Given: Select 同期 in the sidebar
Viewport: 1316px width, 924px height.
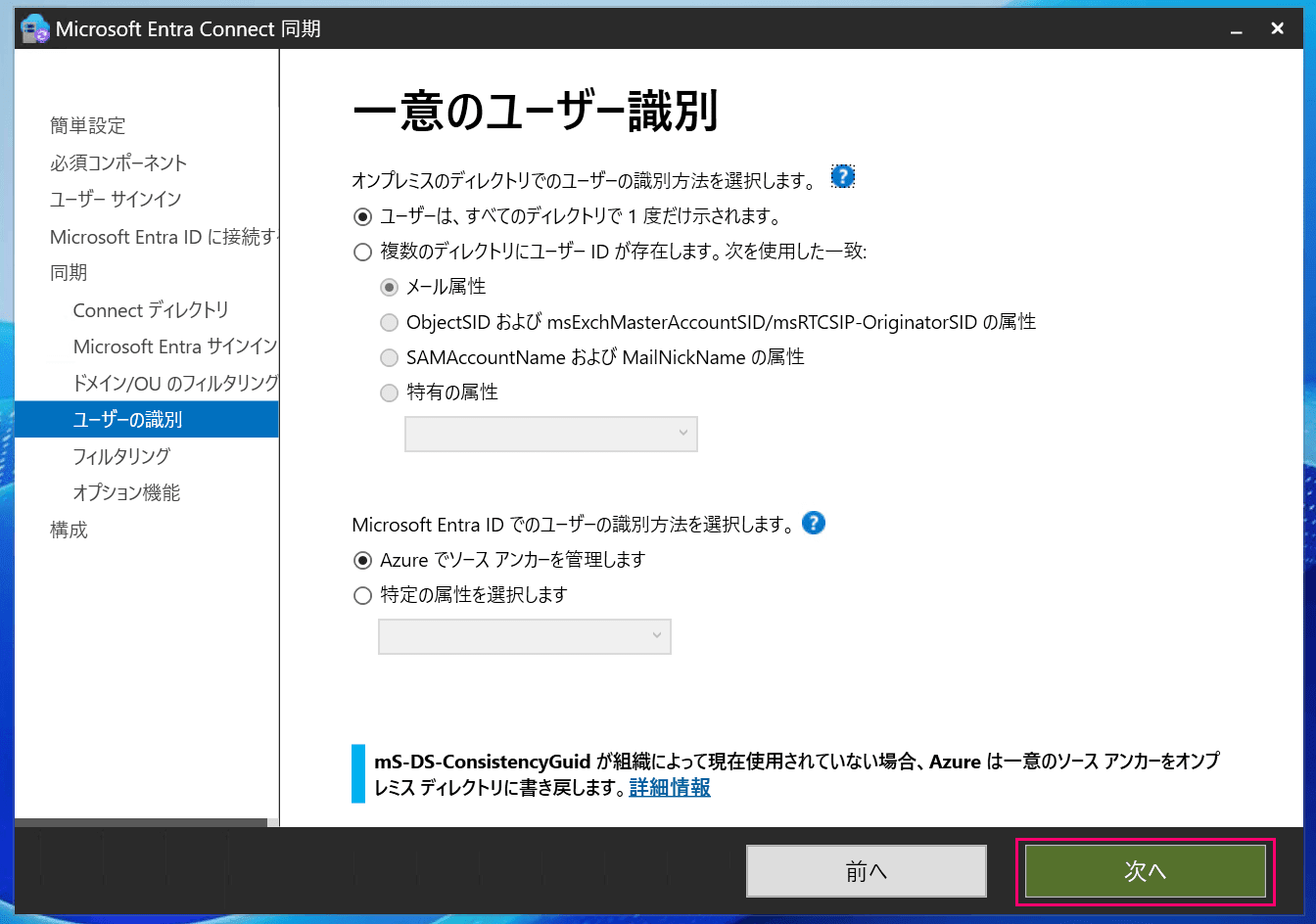Looking at the screenshot, I should (x=69, y=272).
